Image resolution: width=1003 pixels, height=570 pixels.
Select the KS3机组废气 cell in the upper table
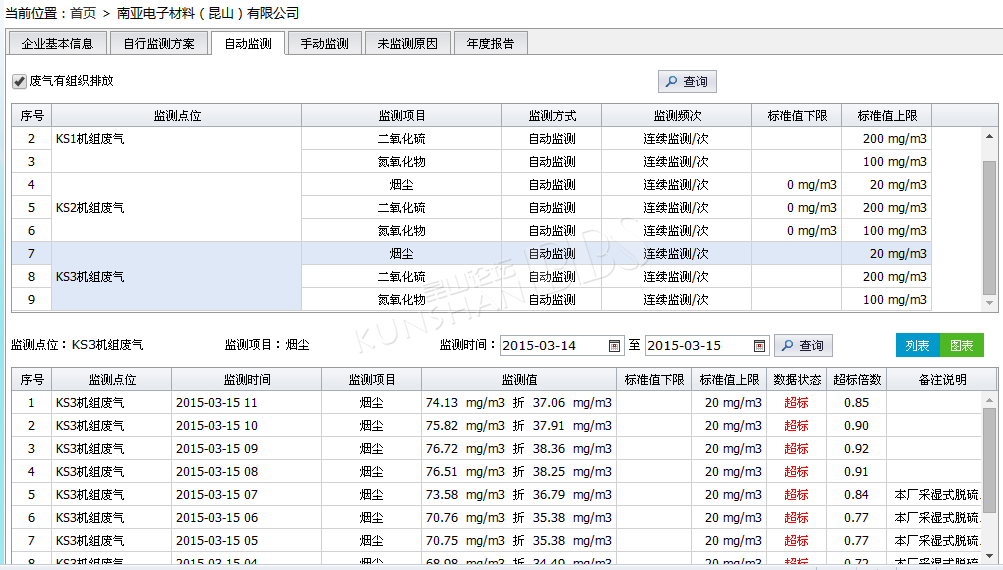pyautogui.click(x=177, y=276)
